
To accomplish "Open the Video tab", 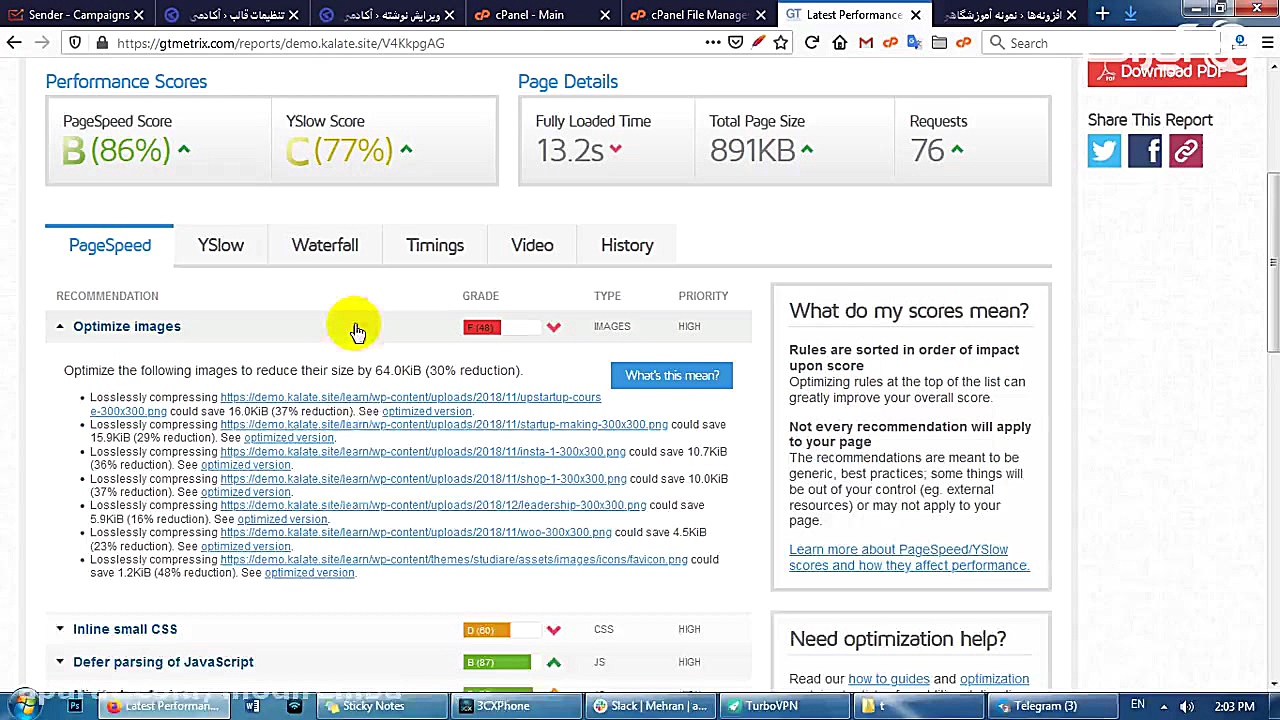I will coord(532,246).
